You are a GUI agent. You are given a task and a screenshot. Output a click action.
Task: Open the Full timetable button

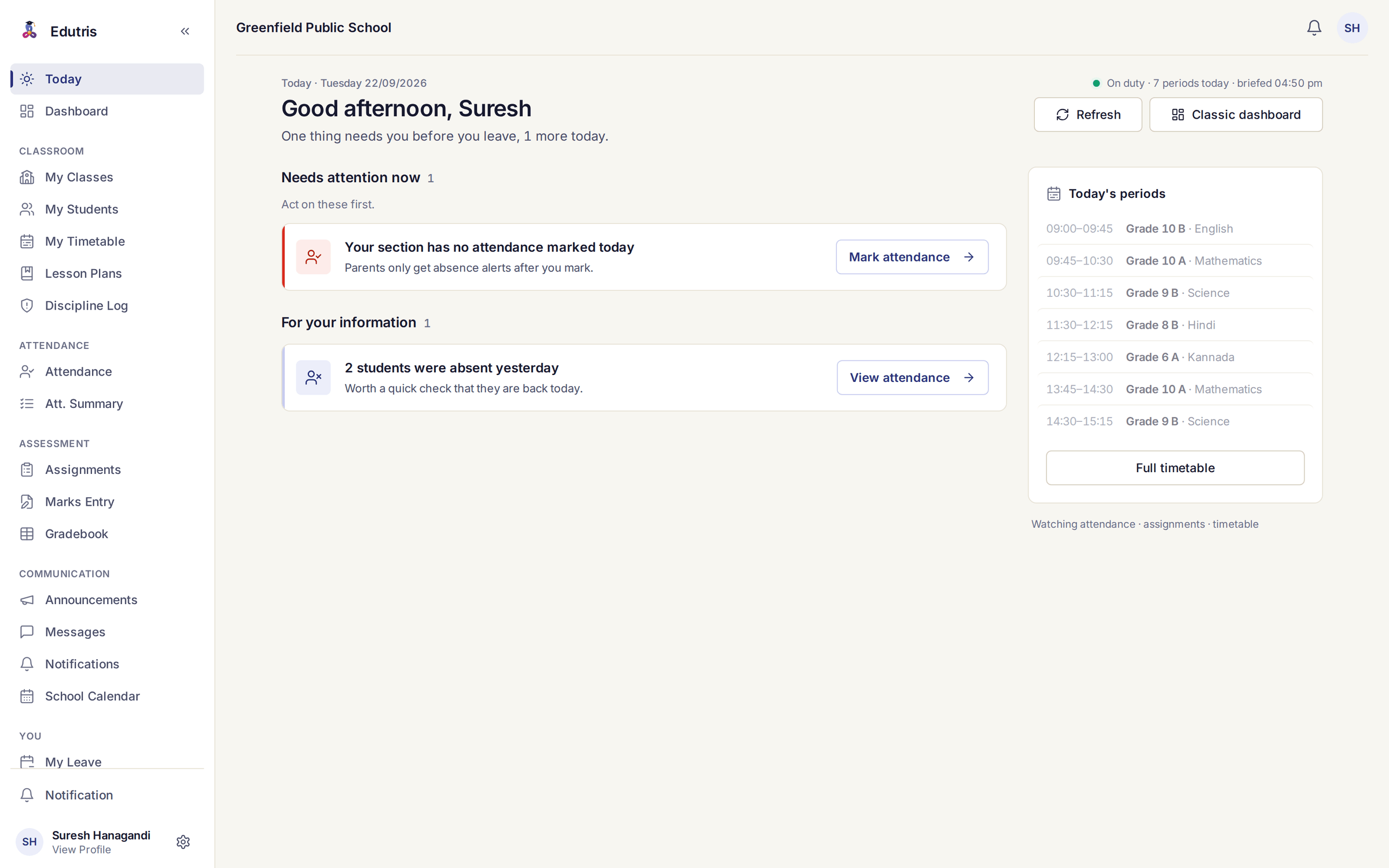[x=1175, y=468]
